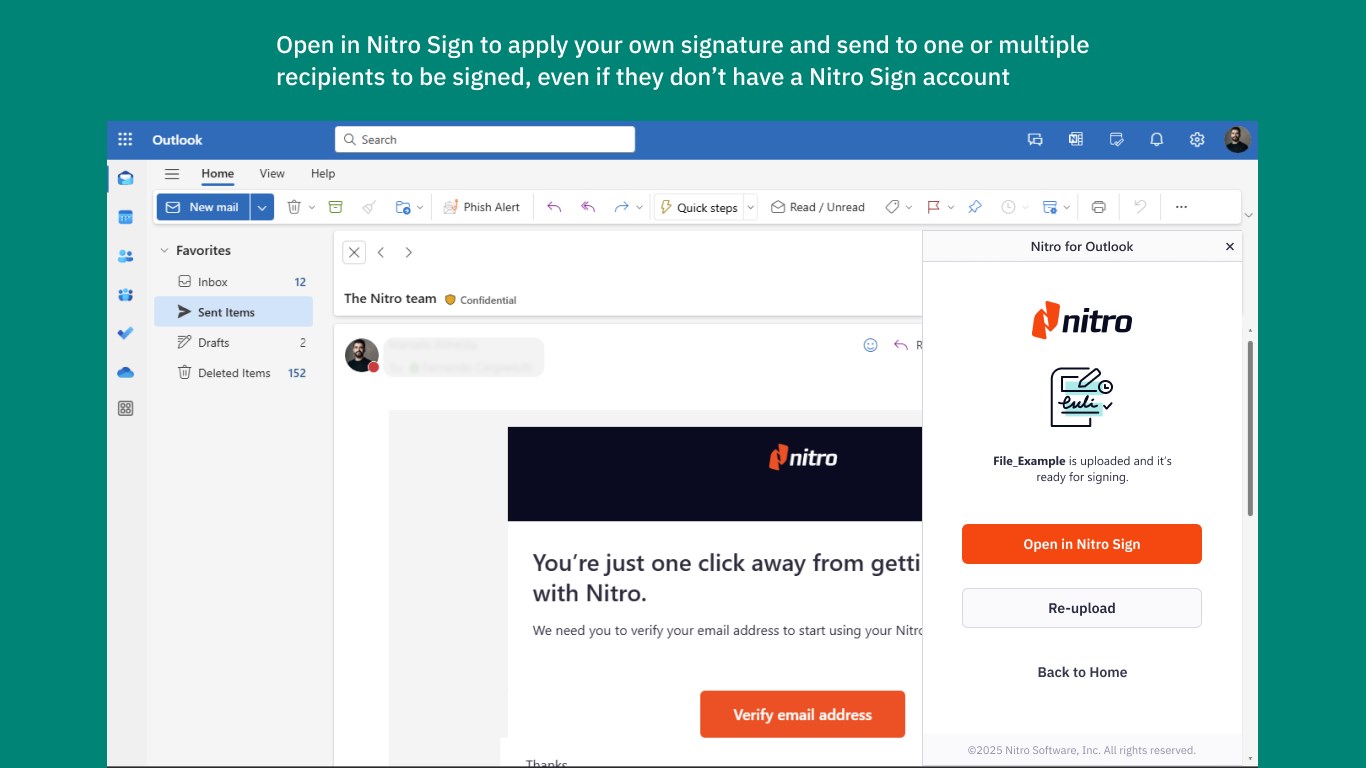Toggle the hamburger navigation pane button
This screenshot has width=1366, height=768.
coord(172,174)
